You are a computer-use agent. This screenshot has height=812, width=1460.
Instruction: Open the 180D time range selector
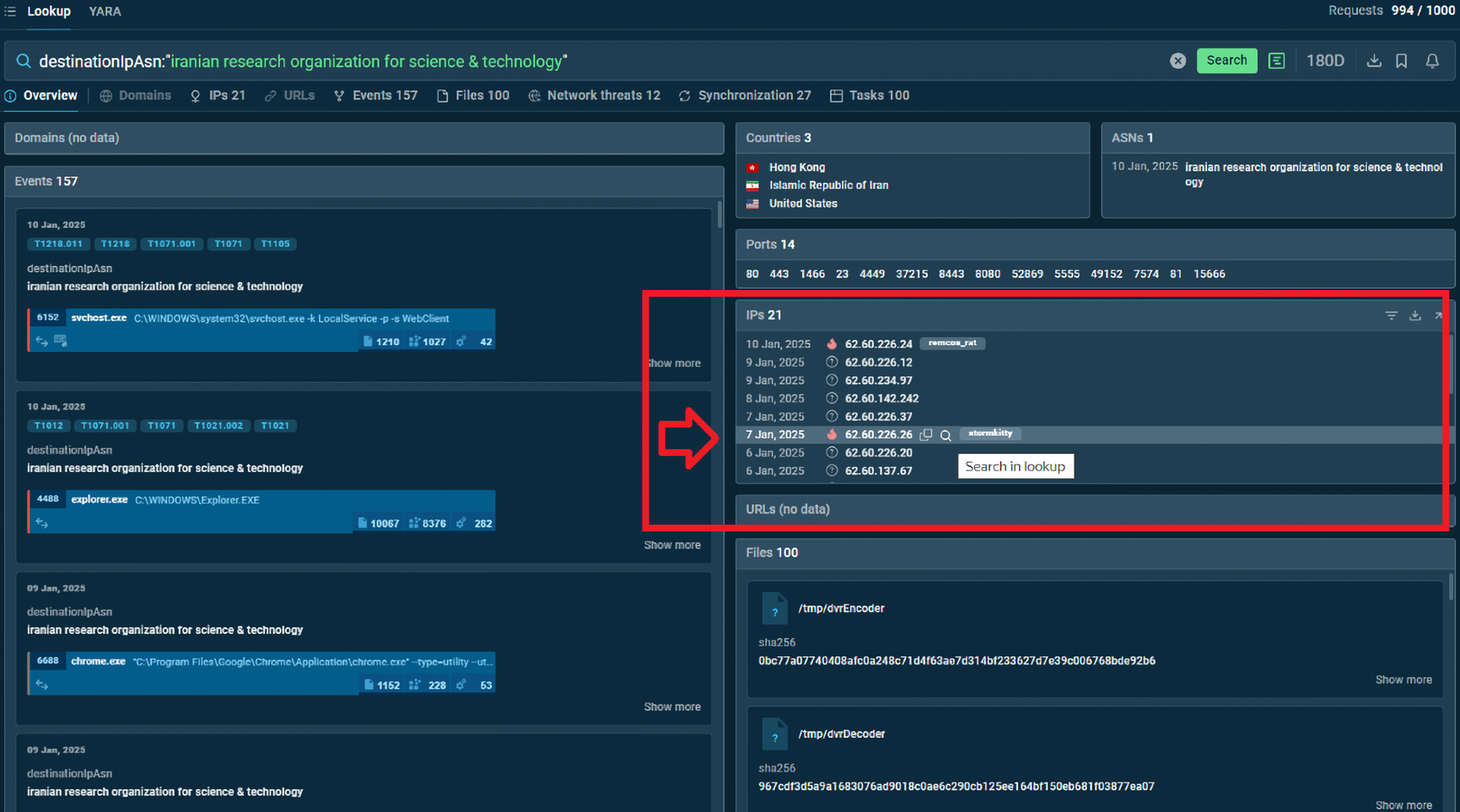click(x=1325, y=60)
